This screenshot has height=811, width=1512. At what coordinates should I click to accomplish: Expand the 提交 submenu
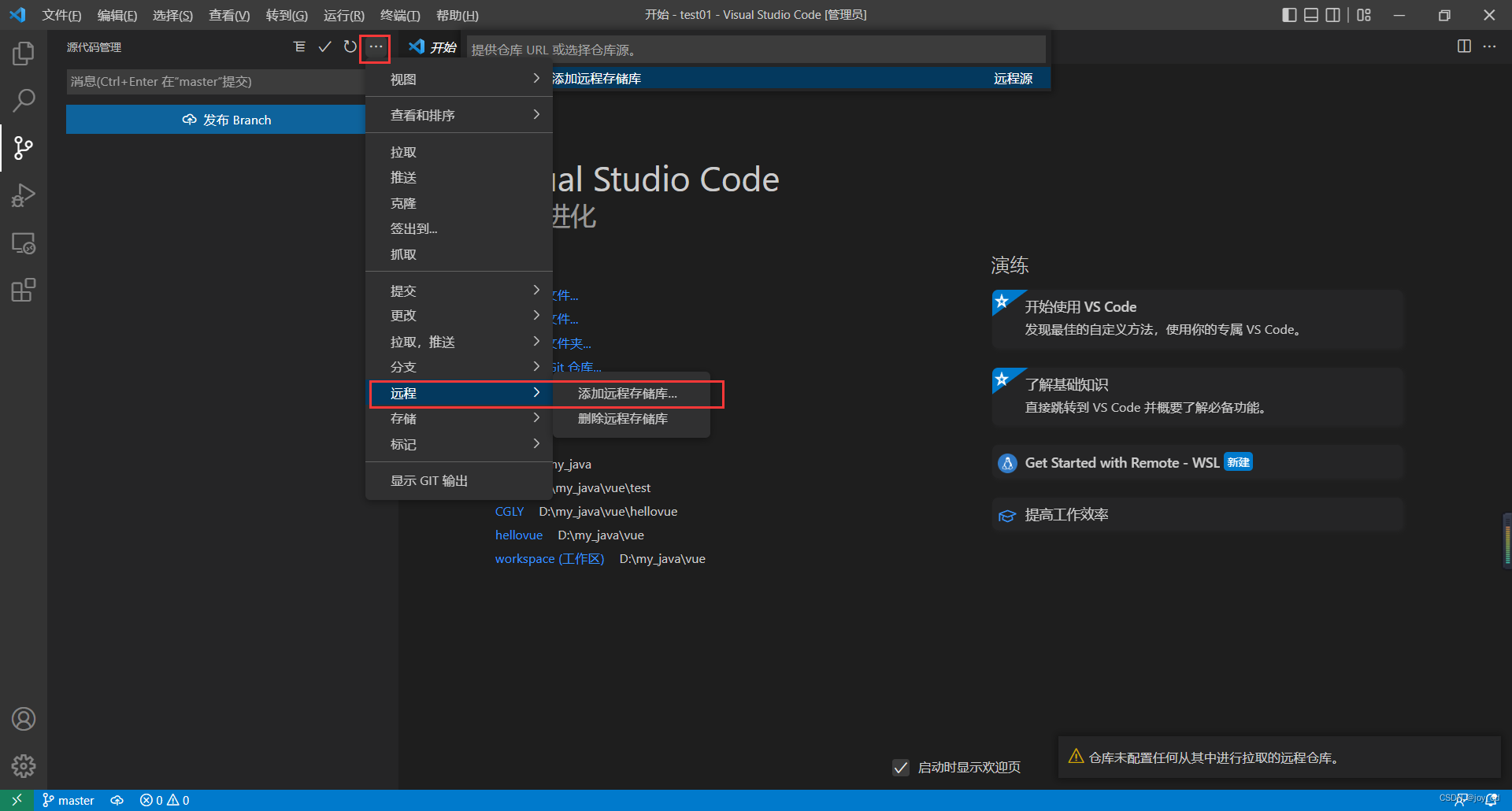pos(459,291)
